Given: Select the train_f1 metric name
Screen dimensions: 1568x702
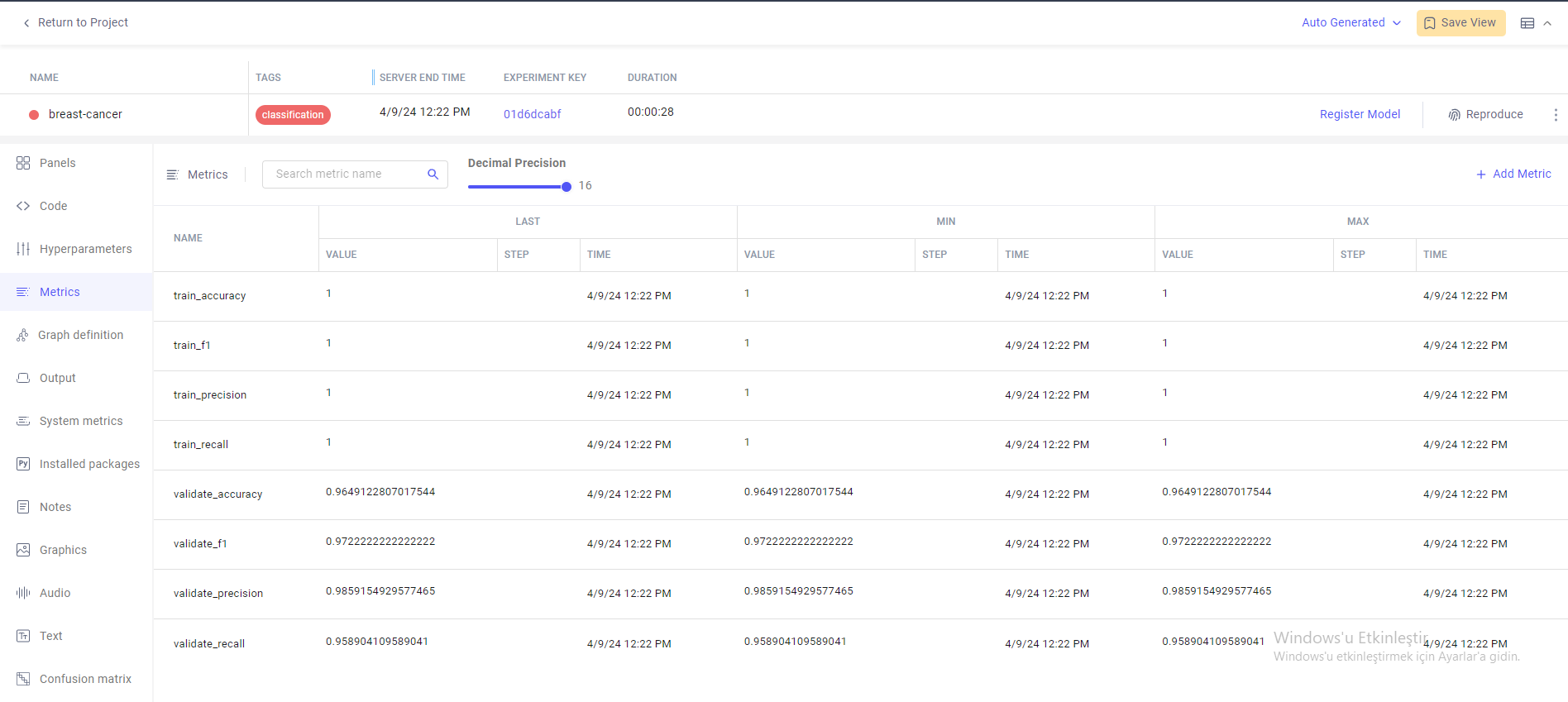Looking at the screenshot, I should click(192, 346).
